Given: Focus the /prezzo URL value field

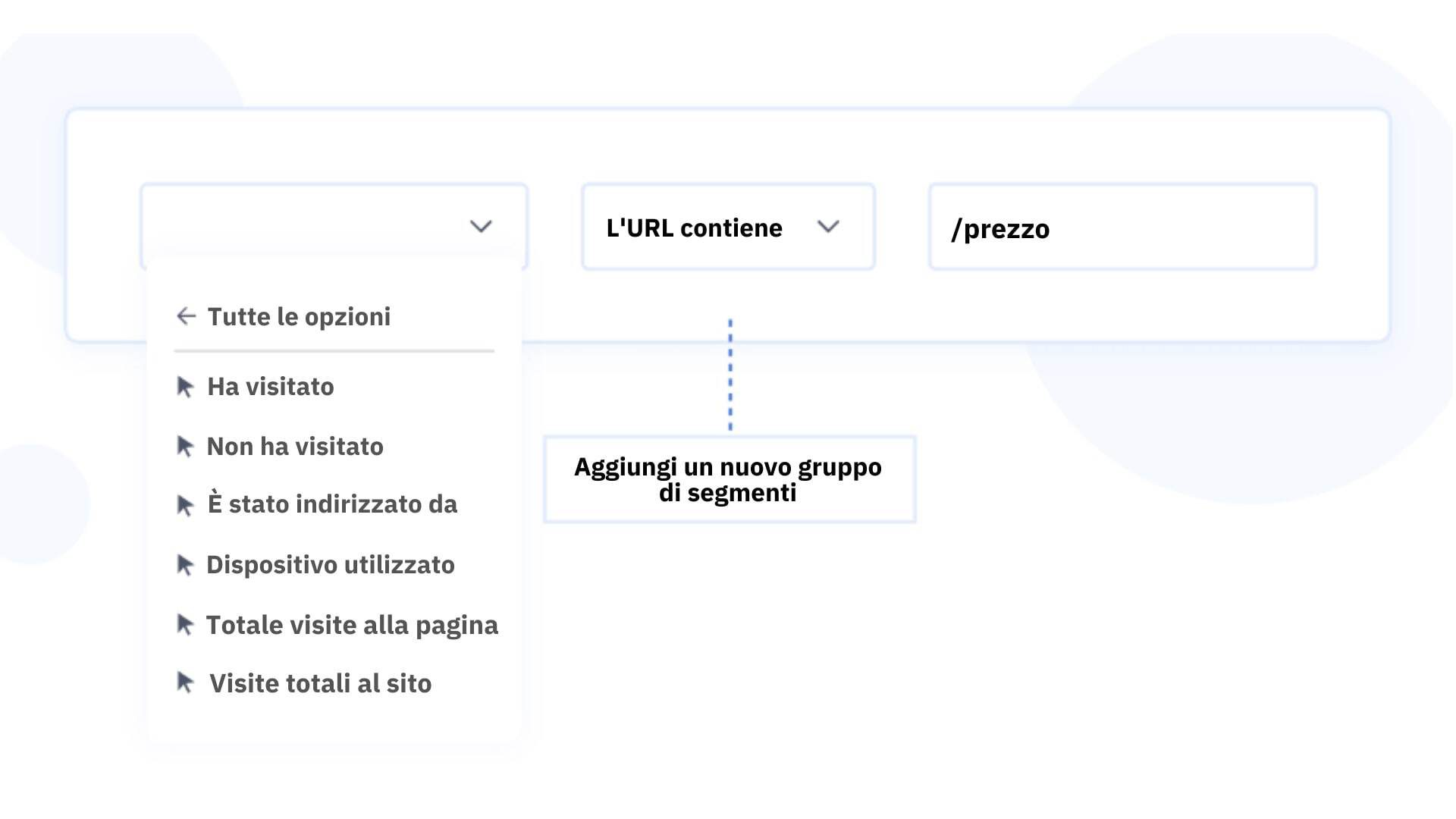Looking at the screenshot, I should coord(1122,227).
